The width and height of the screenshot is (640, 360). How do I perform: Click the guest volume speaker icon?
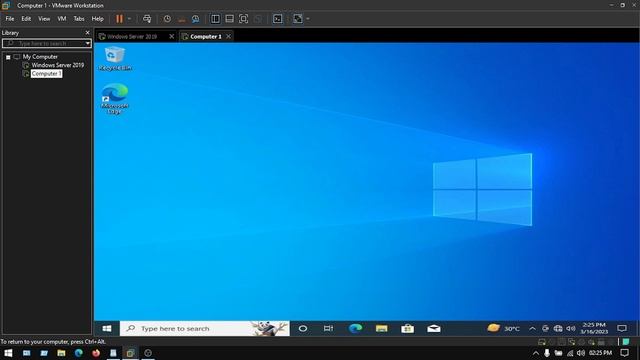point(571,329)
